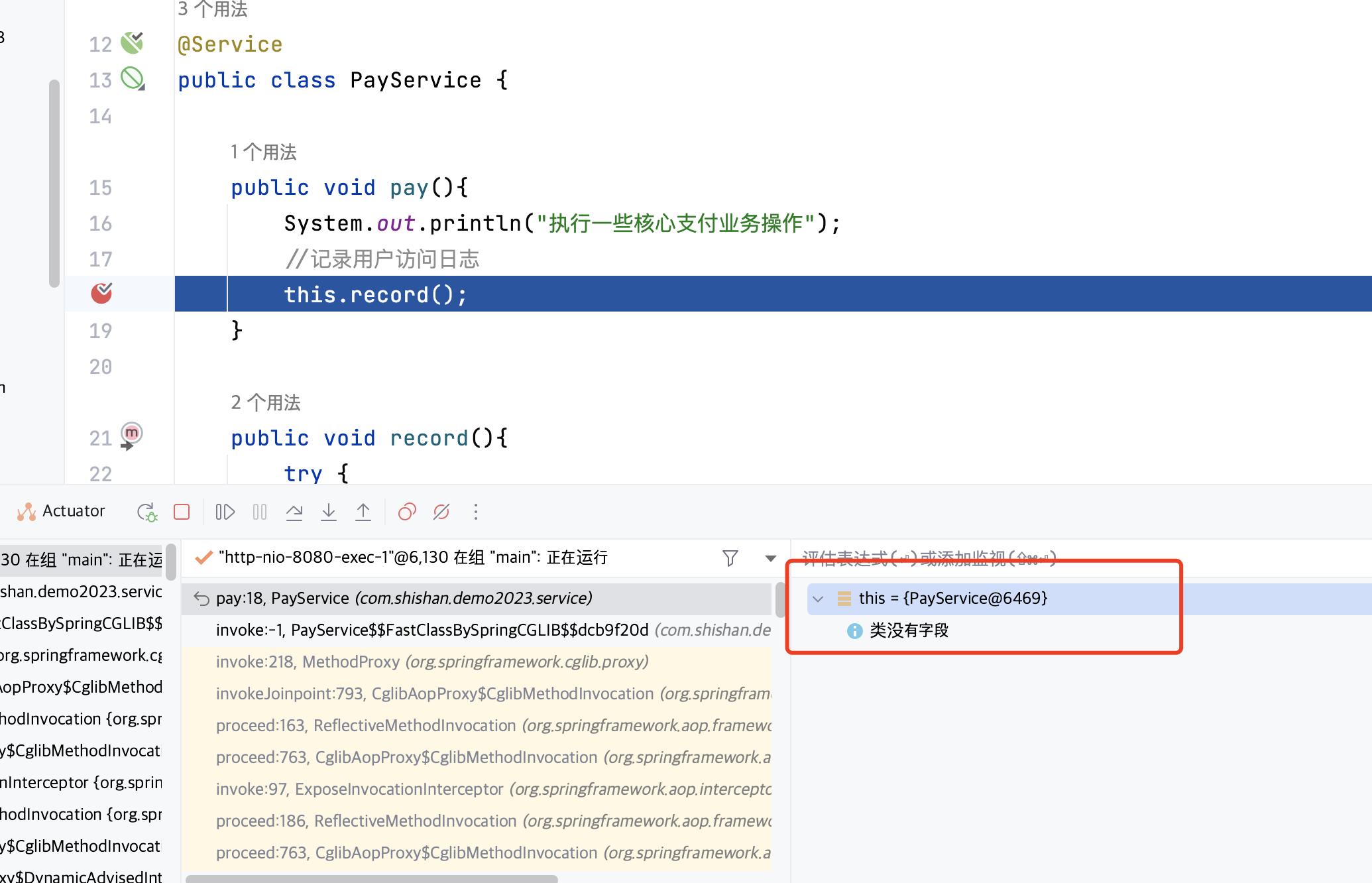Toggle the breakpoint on this.record() line
Image resolution: width=1372 pixels, height=883 pixels.
101,293
